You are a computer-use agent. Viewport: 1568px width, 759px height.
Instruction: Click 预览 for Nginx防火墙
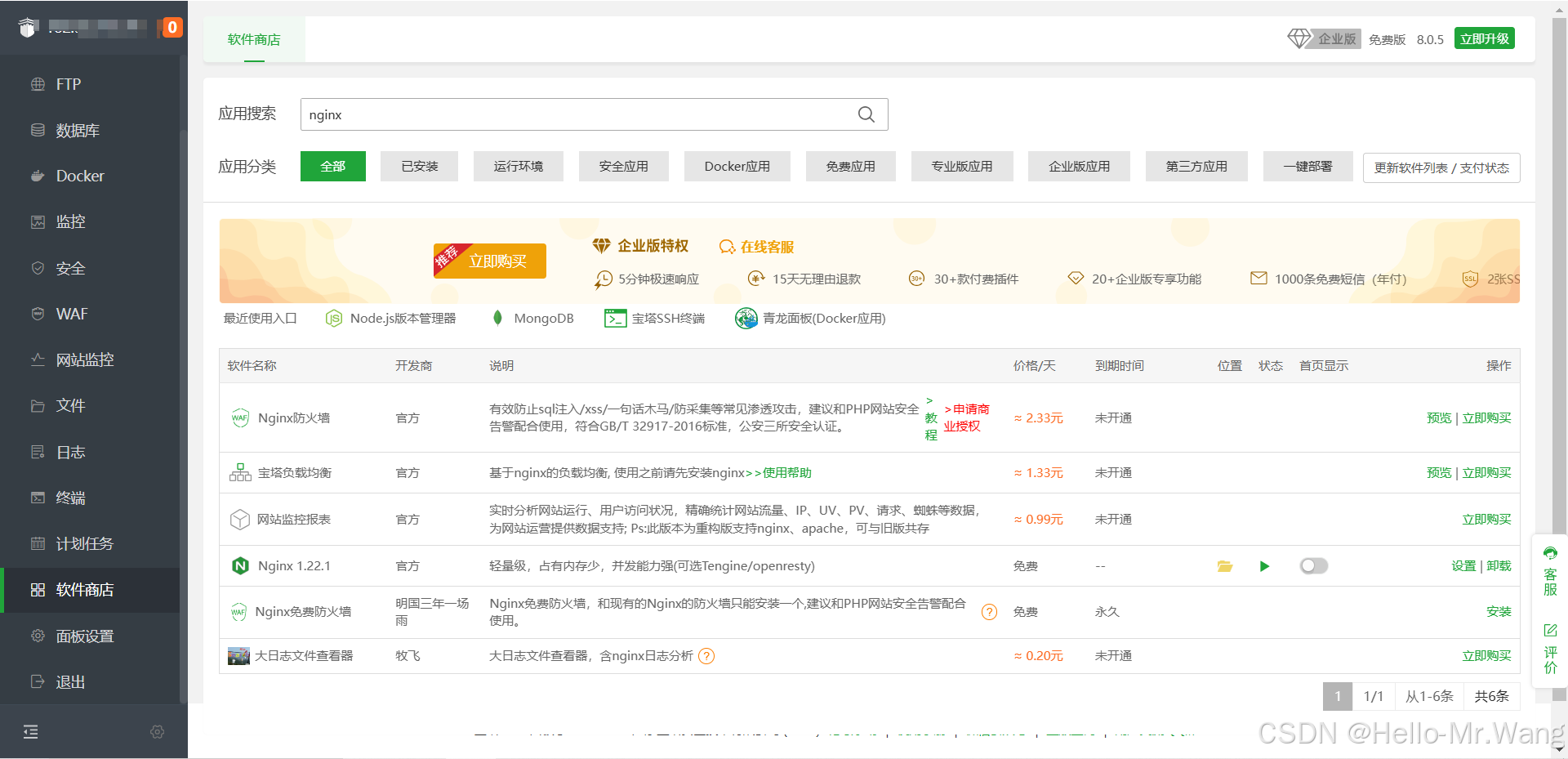pos(1439,417)
